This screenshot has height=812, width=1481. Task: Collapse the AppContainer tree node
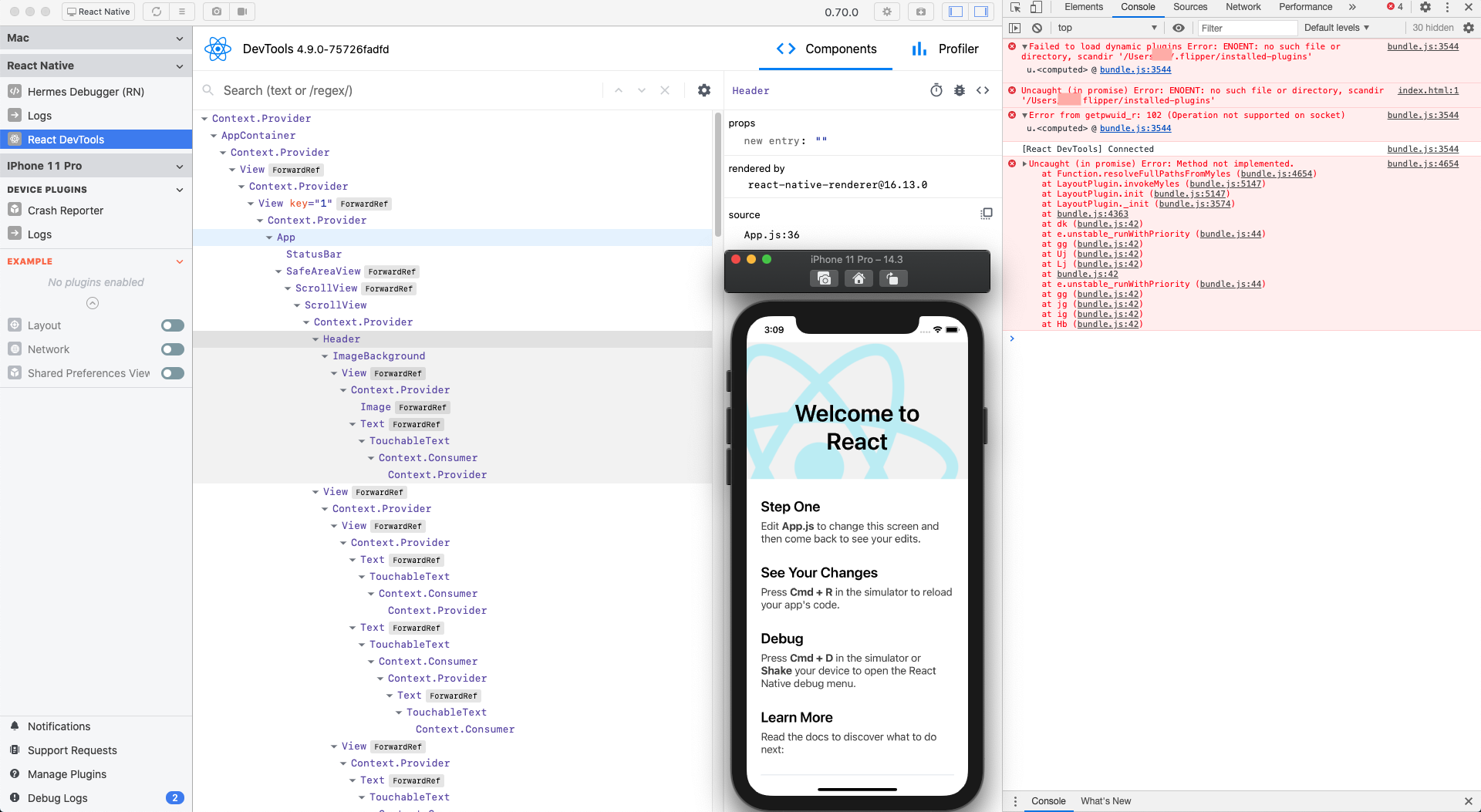click(214, 136)
